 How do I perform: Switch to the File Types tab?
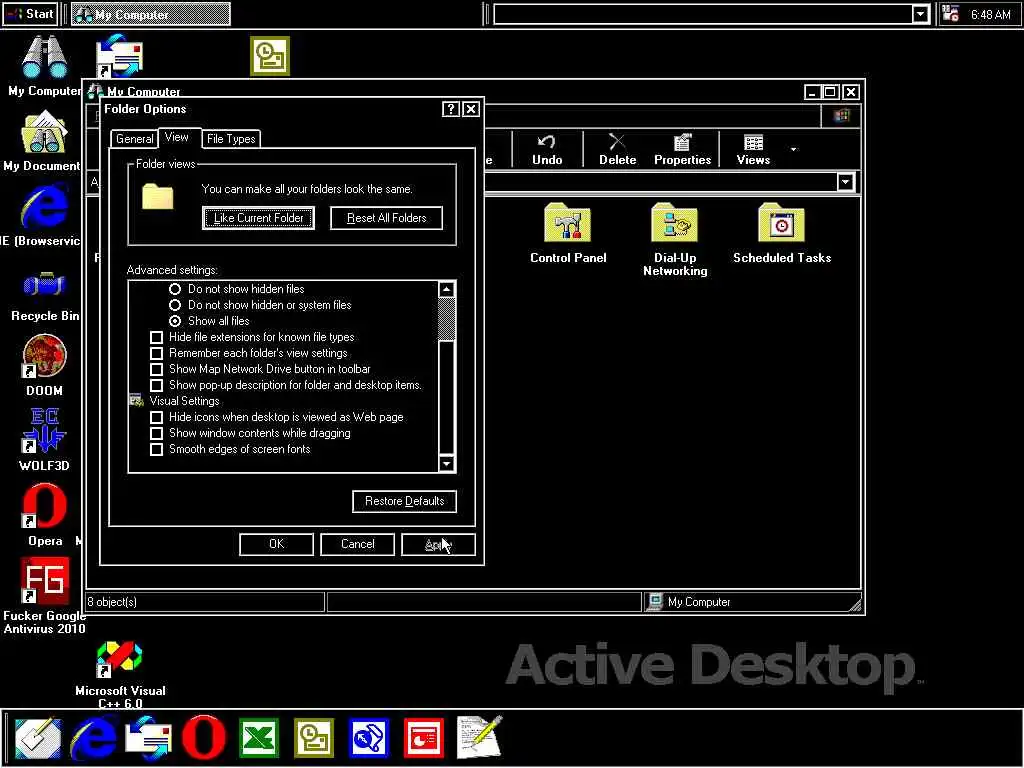[x=231, y=138]
